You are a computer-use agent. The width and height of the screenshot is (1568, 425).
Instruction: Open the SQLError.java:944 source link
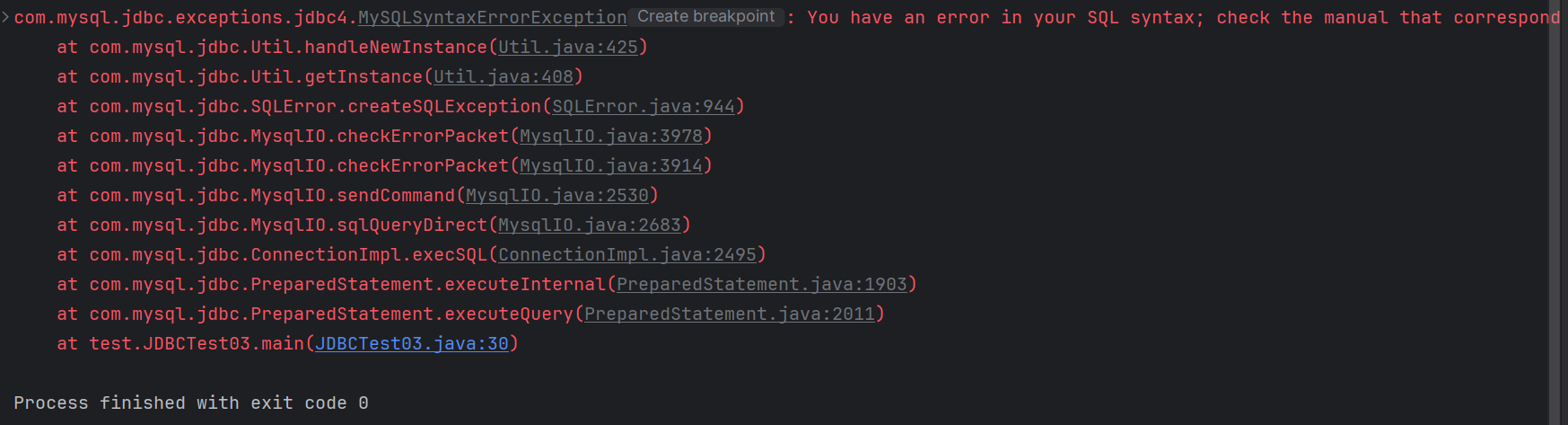point(643,106)
